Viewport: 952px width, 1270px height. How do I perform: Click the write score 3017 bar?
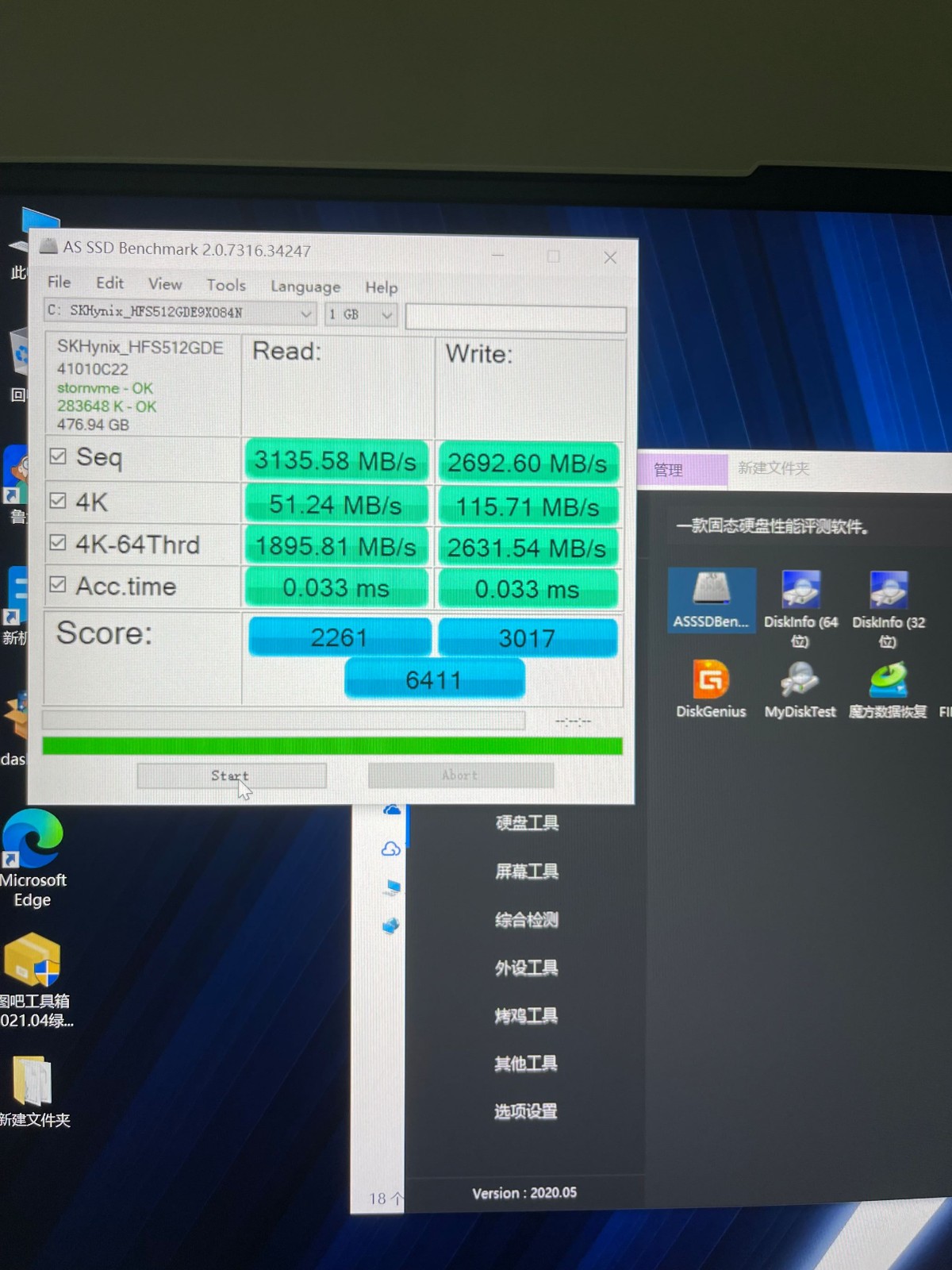[528, 637]
